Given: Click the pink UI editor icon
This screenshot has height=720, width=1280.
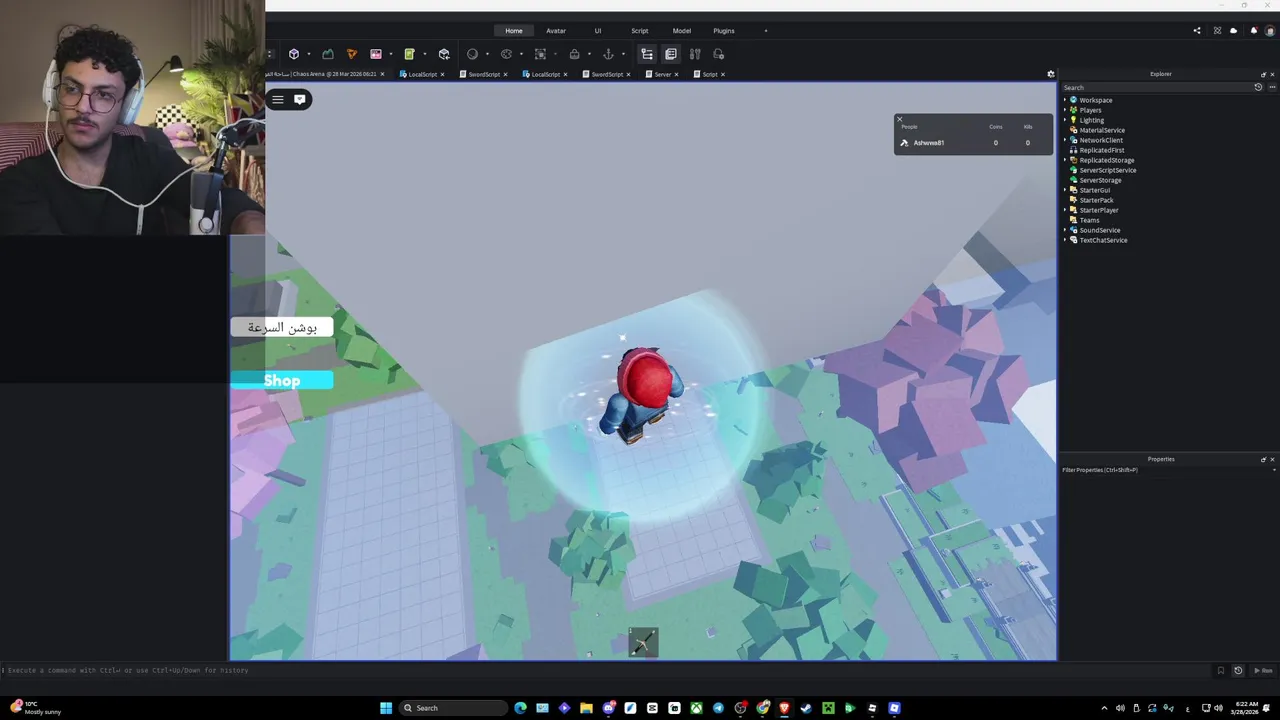Looking at the screenshot, I should [x=376, y=54].
